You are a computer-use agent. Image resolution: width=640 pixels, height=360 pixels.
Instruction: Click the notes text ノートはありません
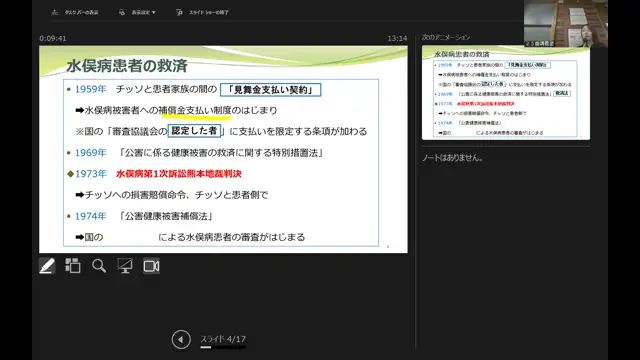[453, 158]
